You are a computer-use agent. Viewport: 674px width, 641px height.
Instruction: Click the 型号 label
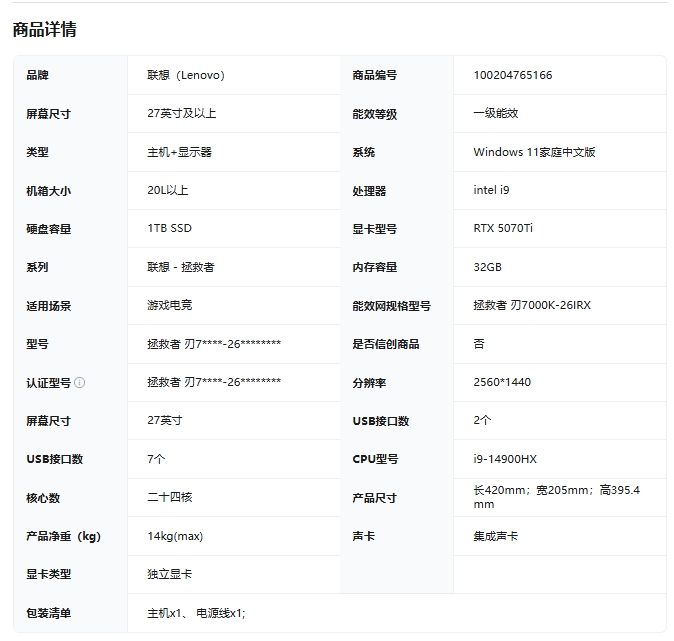click(37, 344)
